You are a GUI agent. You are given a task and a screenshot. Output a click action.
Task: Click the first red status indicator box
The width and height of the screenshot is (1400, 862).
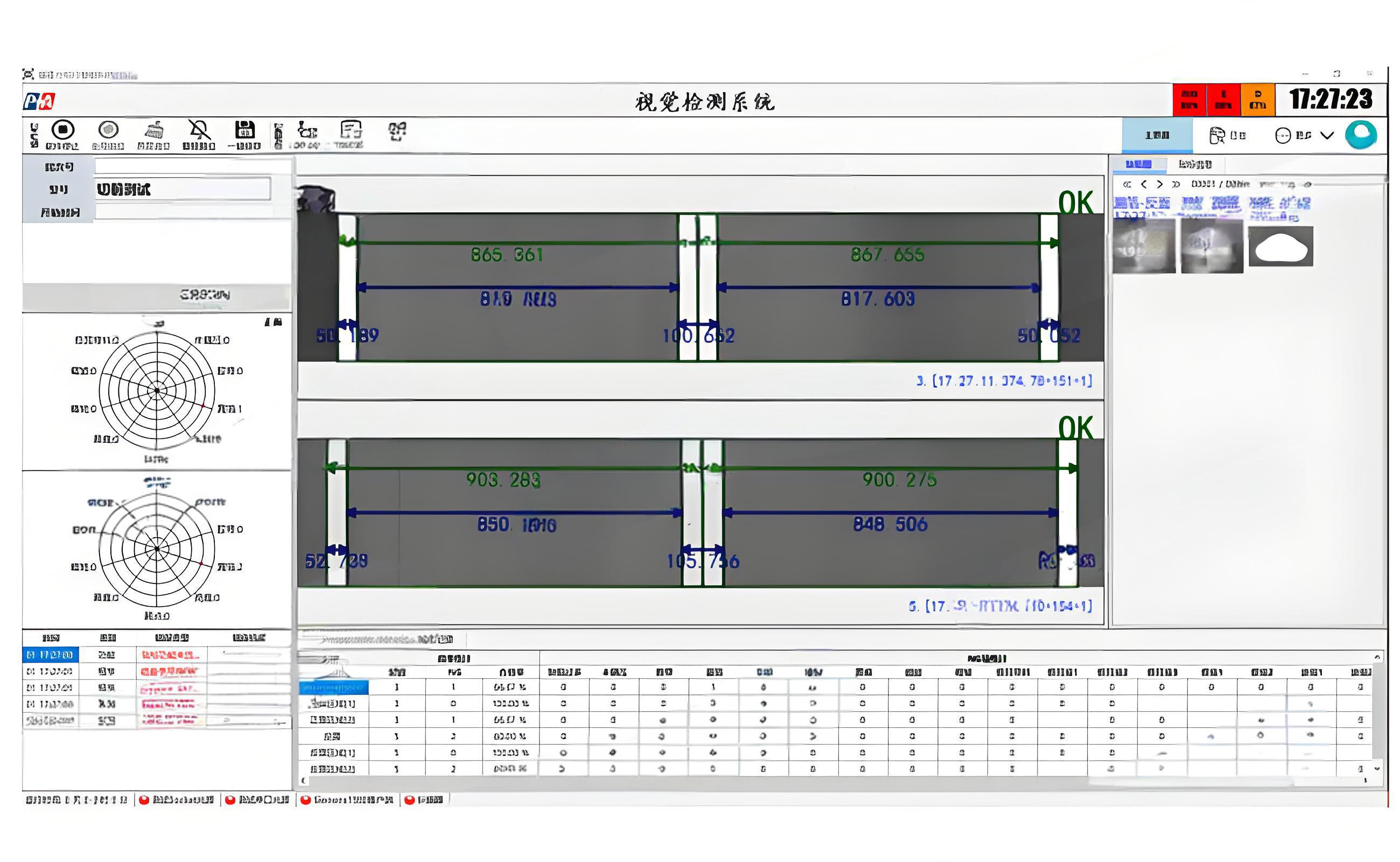[x=1189, y=99]
